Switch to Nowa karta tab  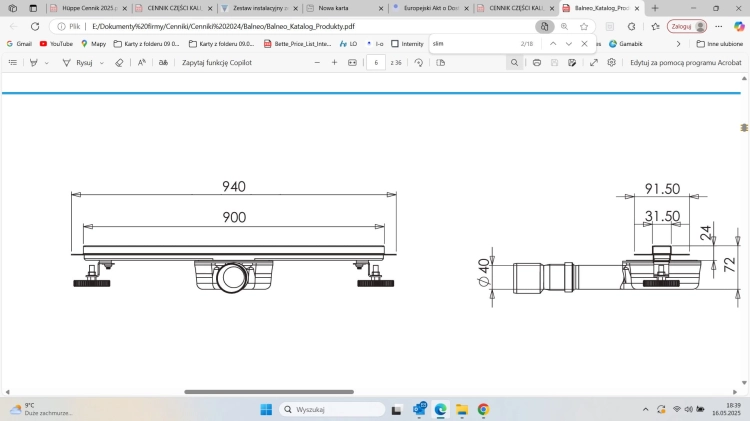tap(342, 8)
